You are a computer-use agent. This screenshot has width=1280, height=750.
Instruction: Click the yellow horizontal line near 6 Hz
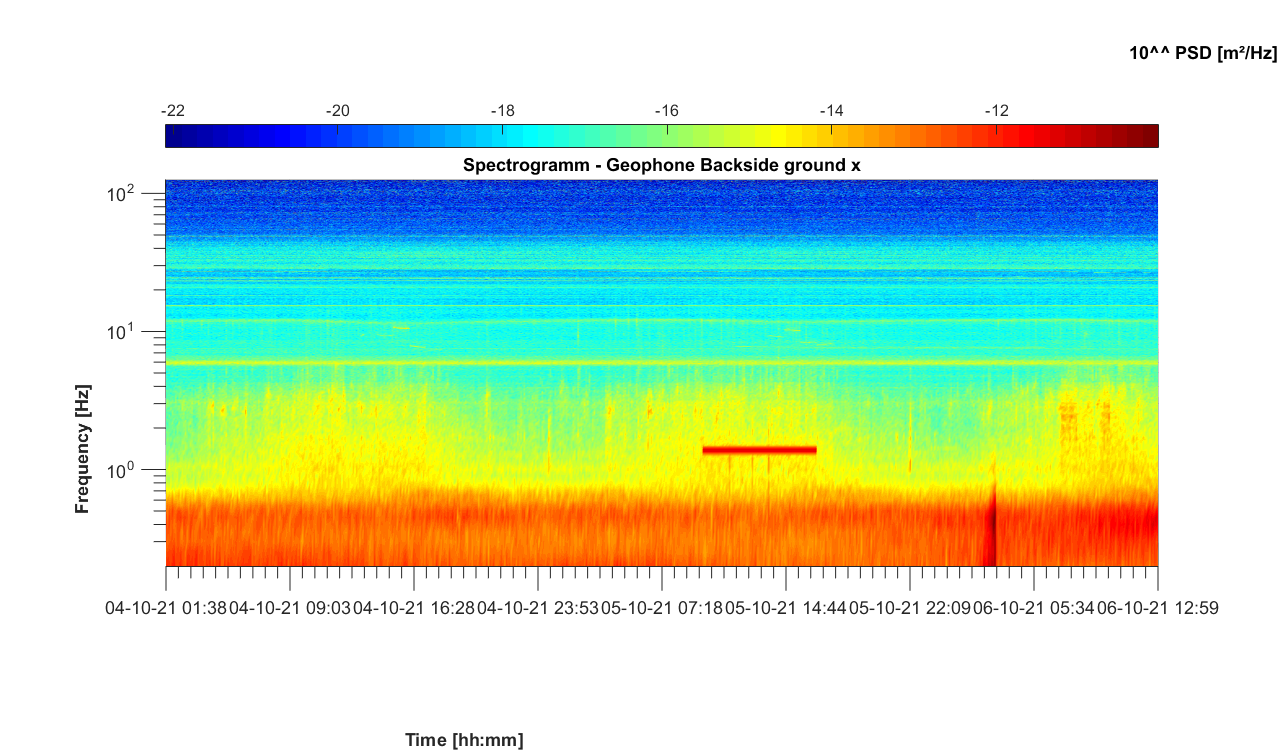point(660,362)
